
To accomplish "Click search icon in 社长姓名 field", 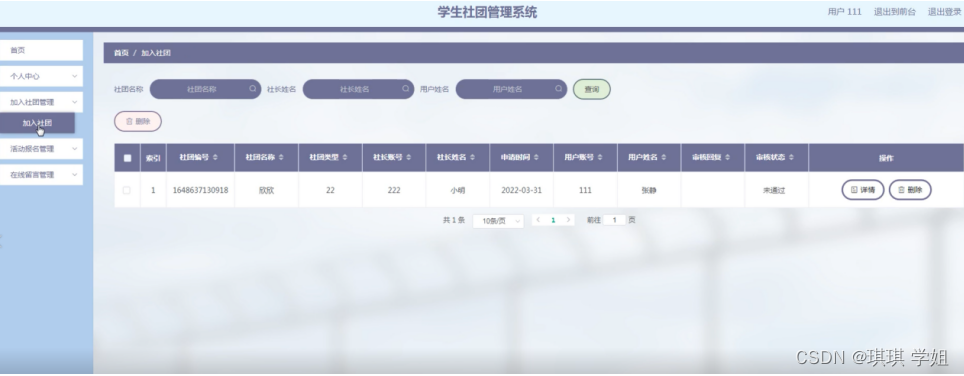I will pyautogui.click(x=406, y=88).
